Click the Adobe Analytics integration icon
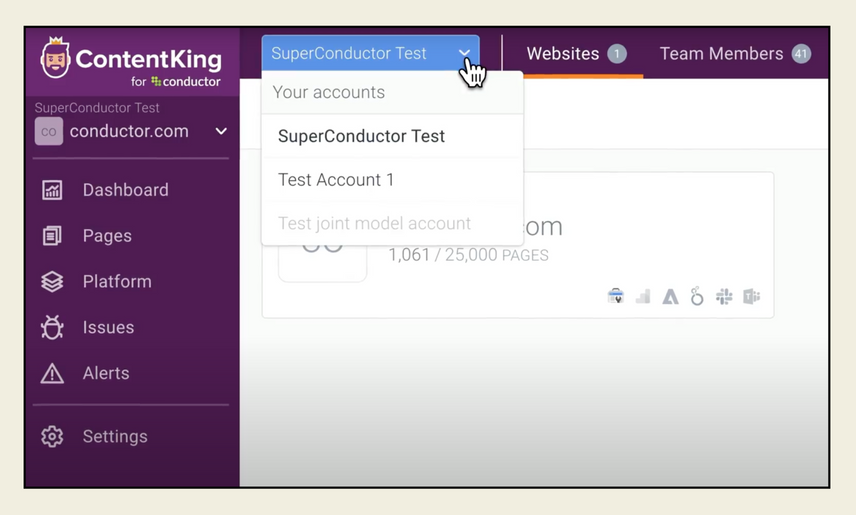This screenshot has width=856, height=515. coord(670,297)
